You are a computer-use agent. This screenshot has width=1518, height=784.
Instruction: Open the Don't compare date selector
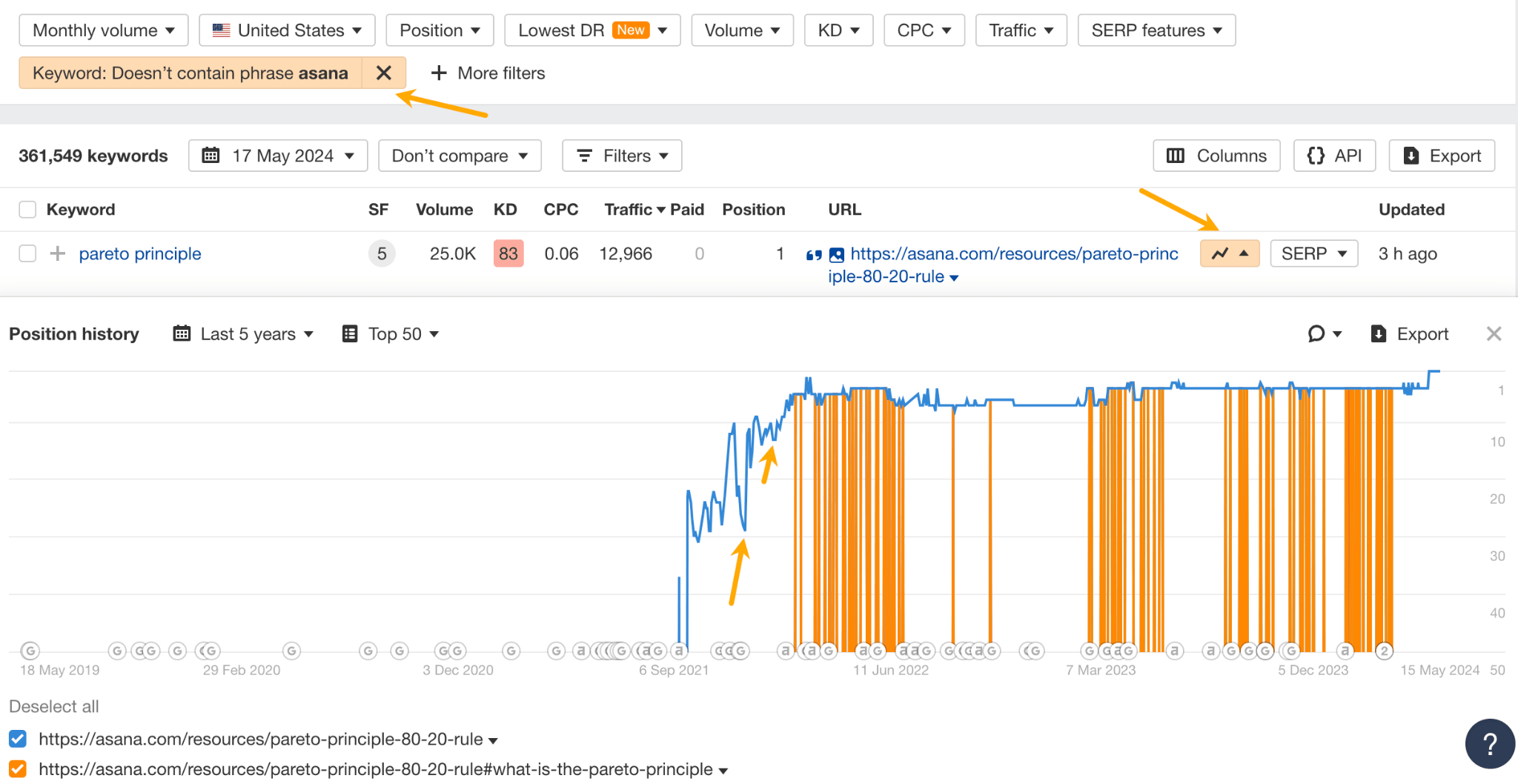[x=459, y=156]
